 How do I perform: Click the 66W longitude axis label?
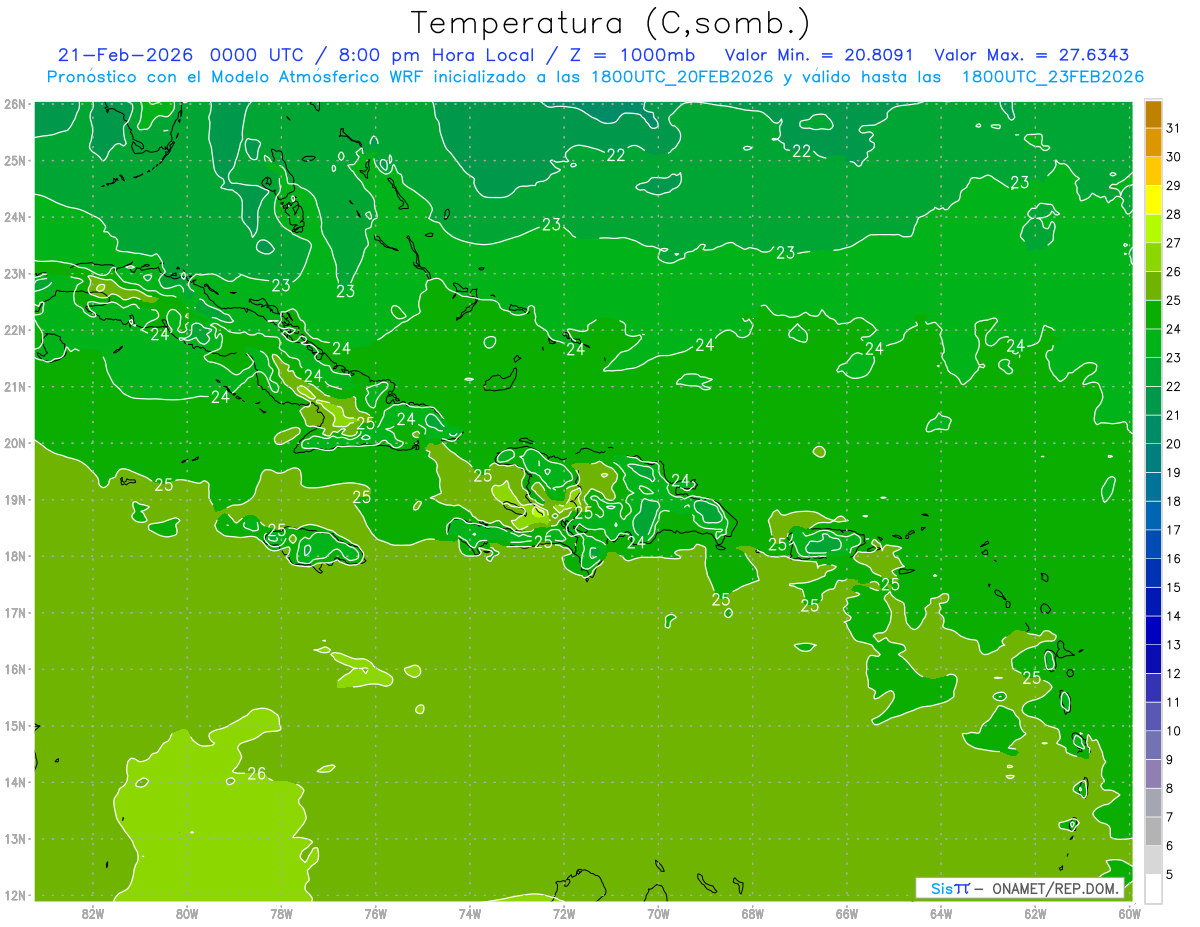click(847, 913)
